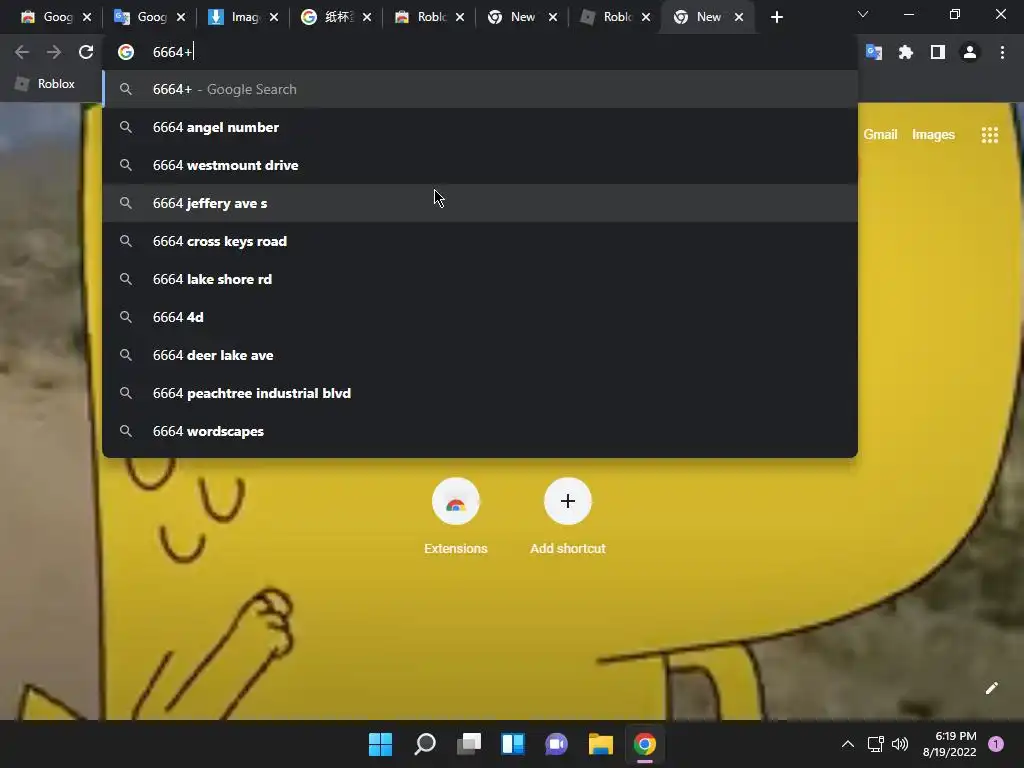Open the Google apps grid
Image resolution: width=1024 pixels, height=768 pixels.
pos(990,135)
